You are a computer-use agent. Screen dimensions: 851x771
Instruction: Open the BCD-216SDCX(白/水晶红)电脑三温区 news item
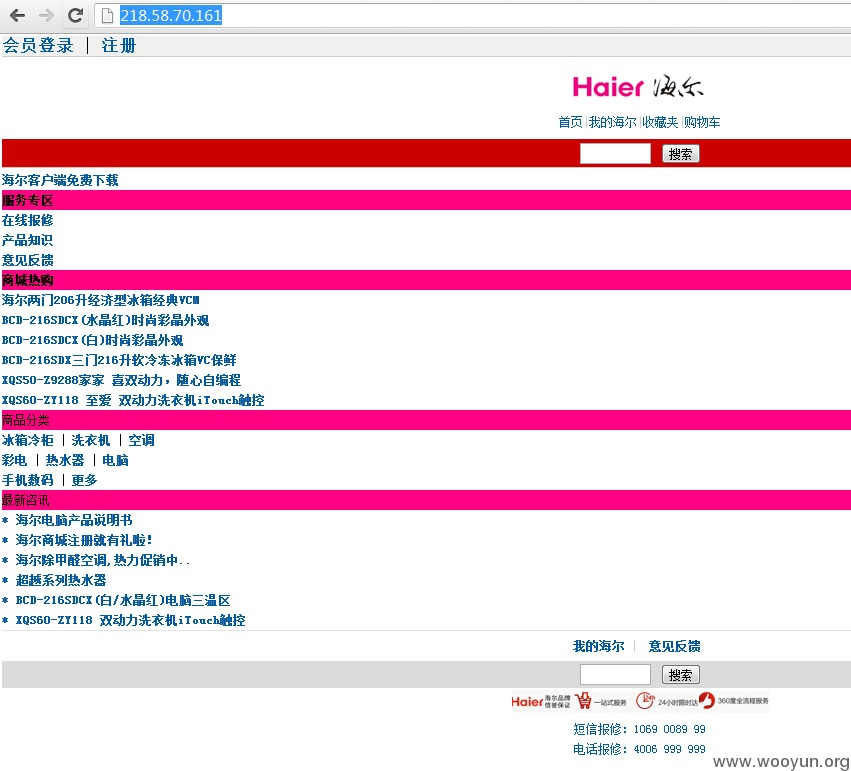coord(123,601)
